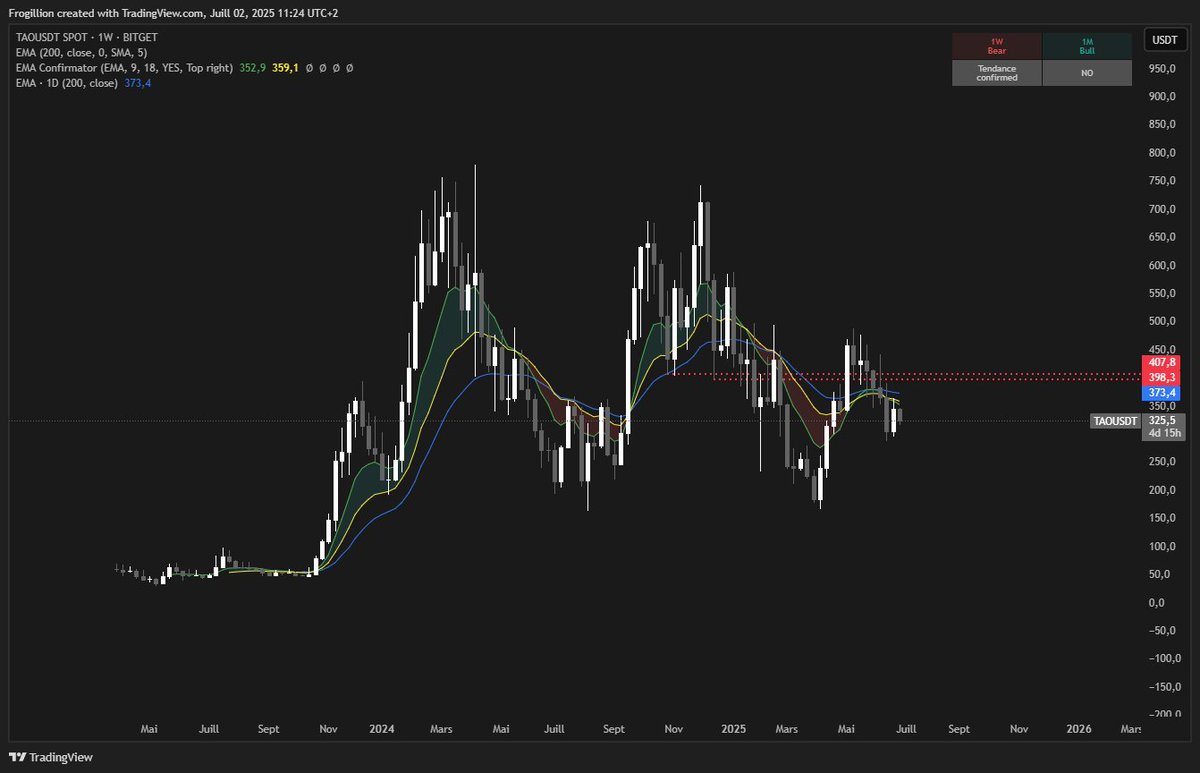Click the red 407,8 price label
This screenshot has width=1200, height=773.
click(1162, 361)
